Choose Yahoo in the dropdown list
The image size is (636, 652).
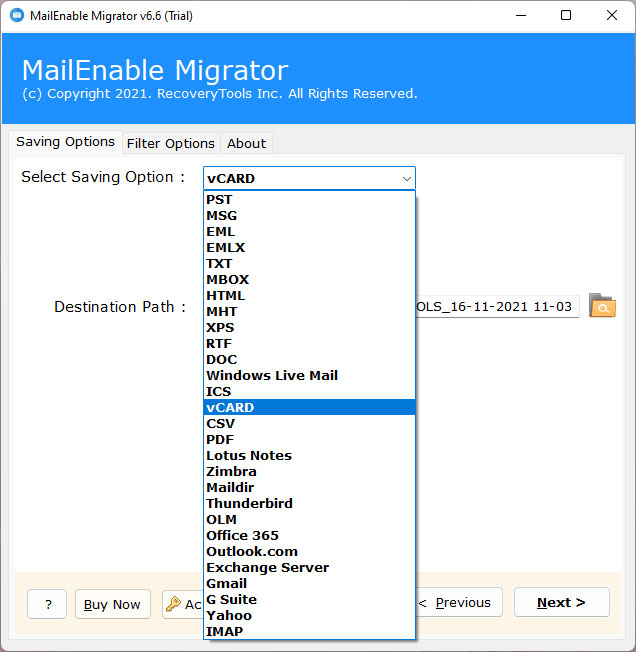tap(309, 616)
